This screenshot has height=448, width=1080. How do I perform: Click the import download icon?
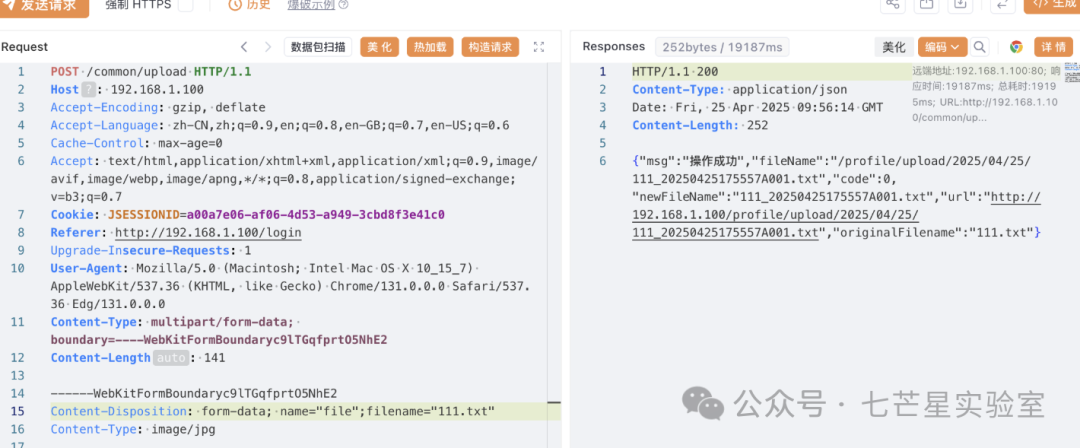coord(960,5)
